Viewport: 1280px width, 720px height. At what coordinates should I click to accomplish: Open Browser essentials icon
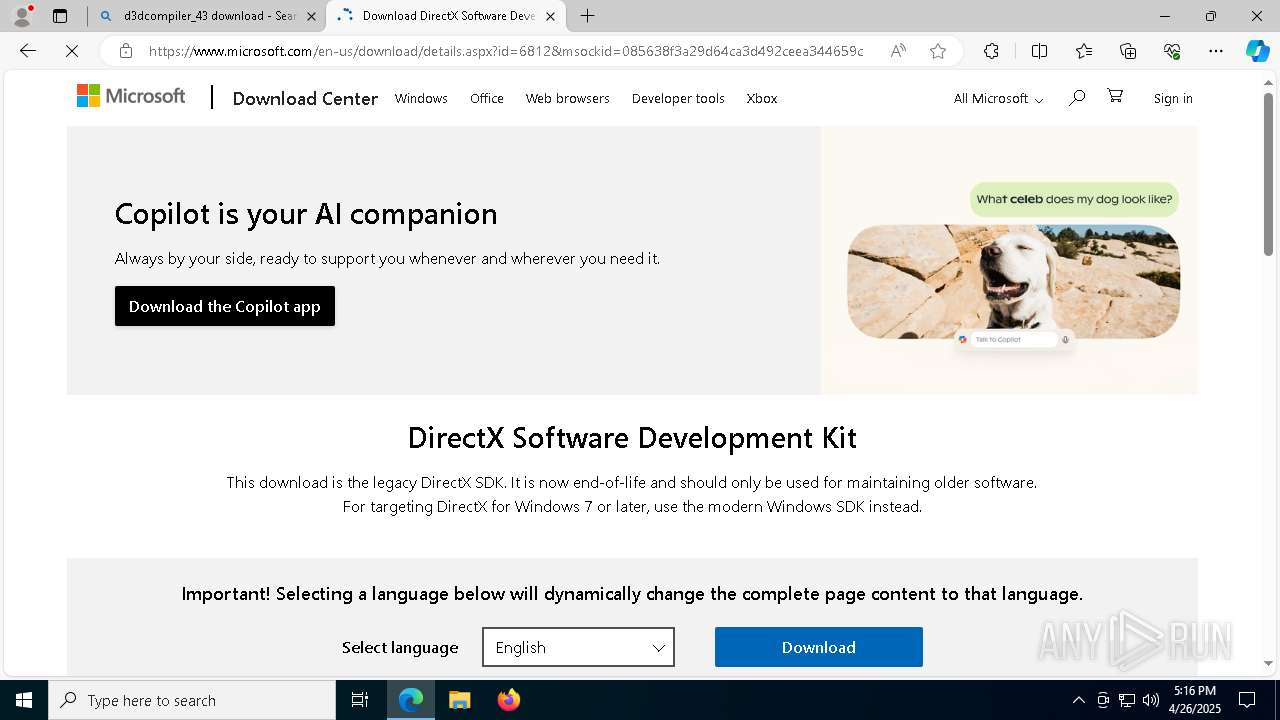(x=1172, y=51)
